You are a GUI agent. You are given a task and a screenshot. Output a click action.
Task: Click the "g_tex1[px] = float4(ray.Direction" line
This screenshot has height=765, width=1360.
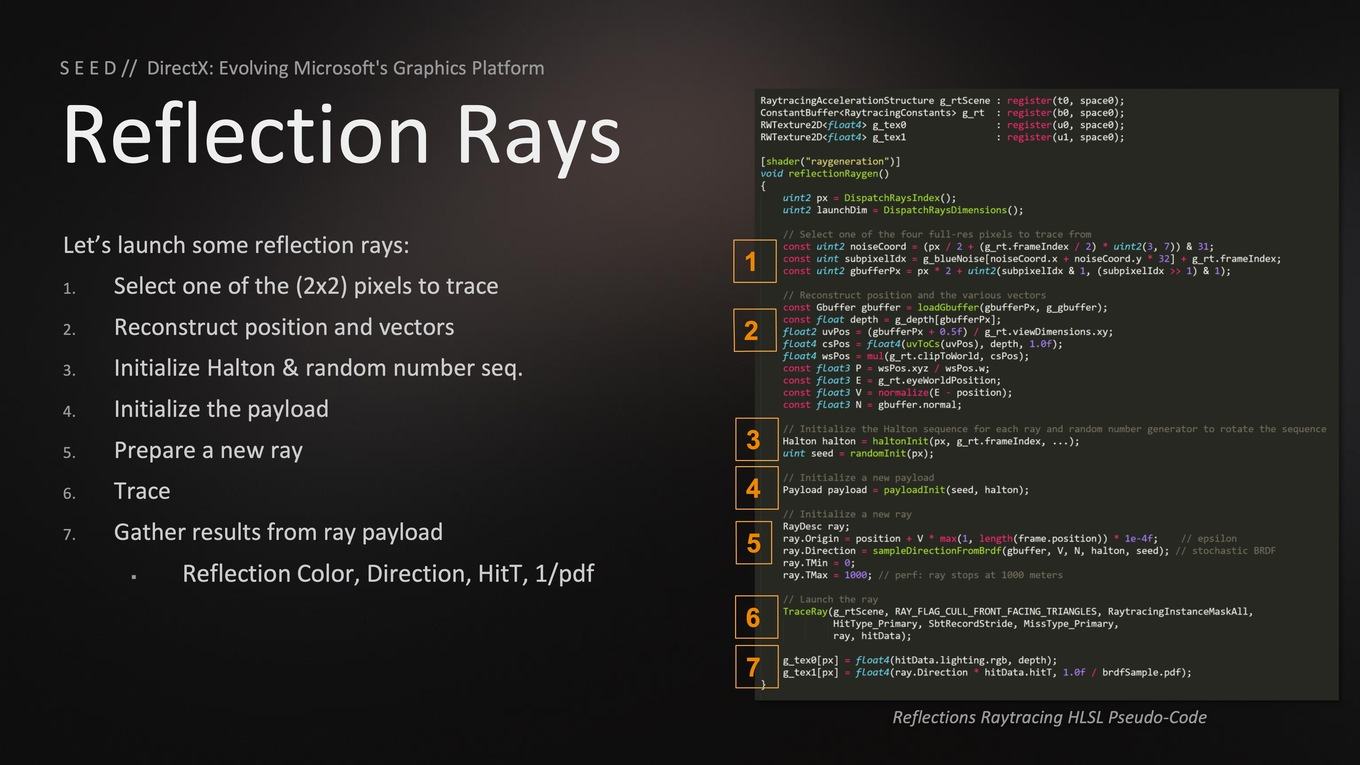(x=987, y=672)
